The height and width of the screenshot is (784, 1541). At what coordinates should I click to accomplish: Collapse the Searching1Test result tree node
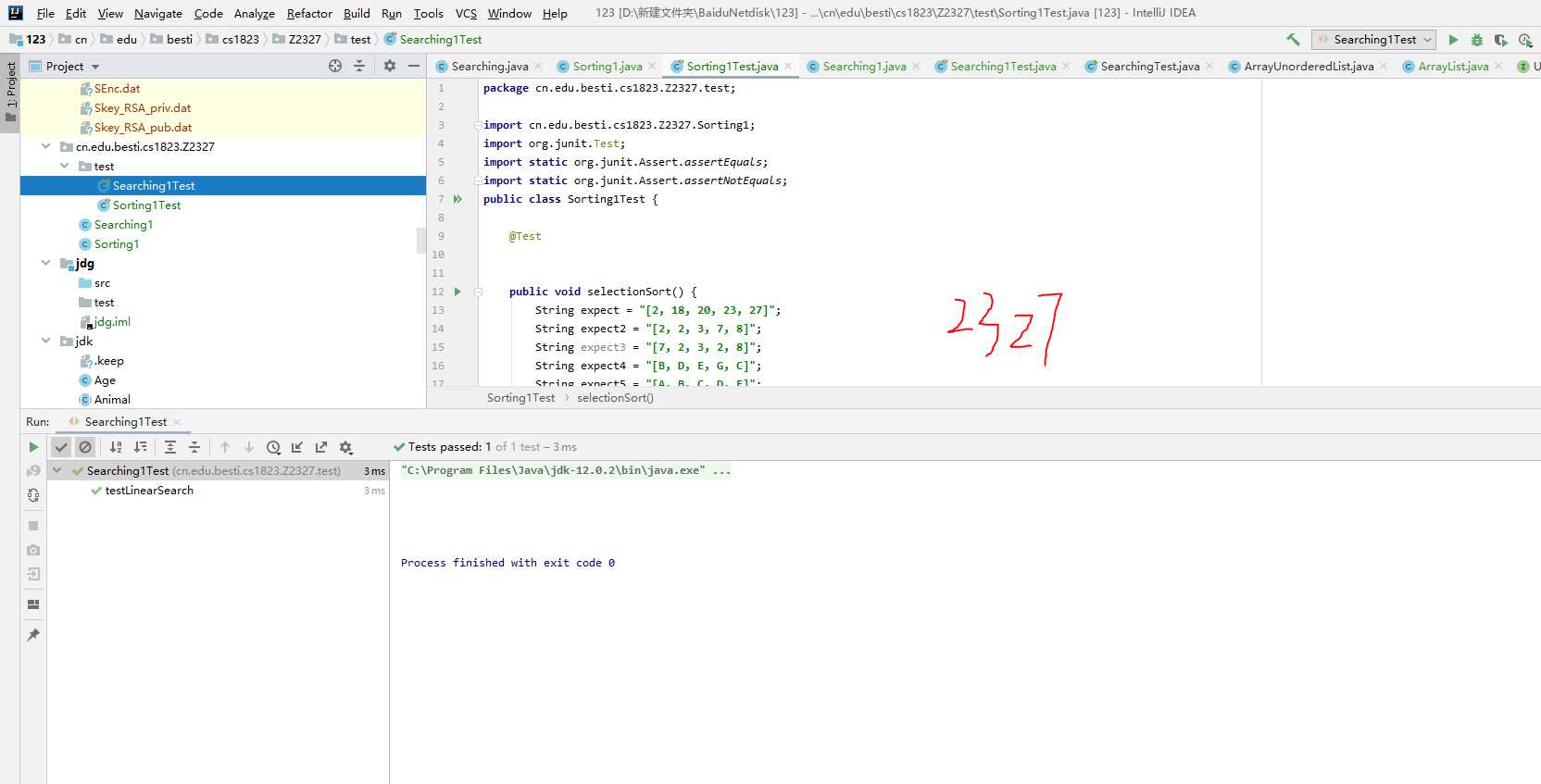point(56,471)
